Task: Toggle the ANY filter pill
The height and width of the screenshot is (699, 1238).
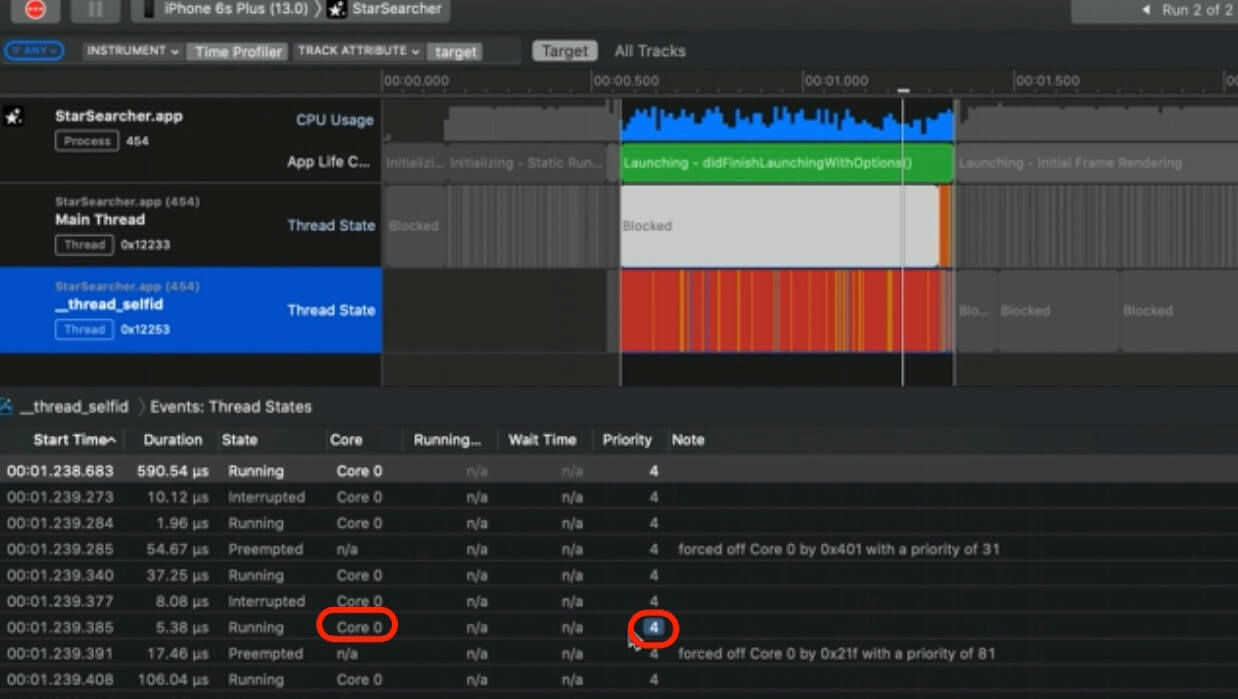Action: [x=34, y=51]
